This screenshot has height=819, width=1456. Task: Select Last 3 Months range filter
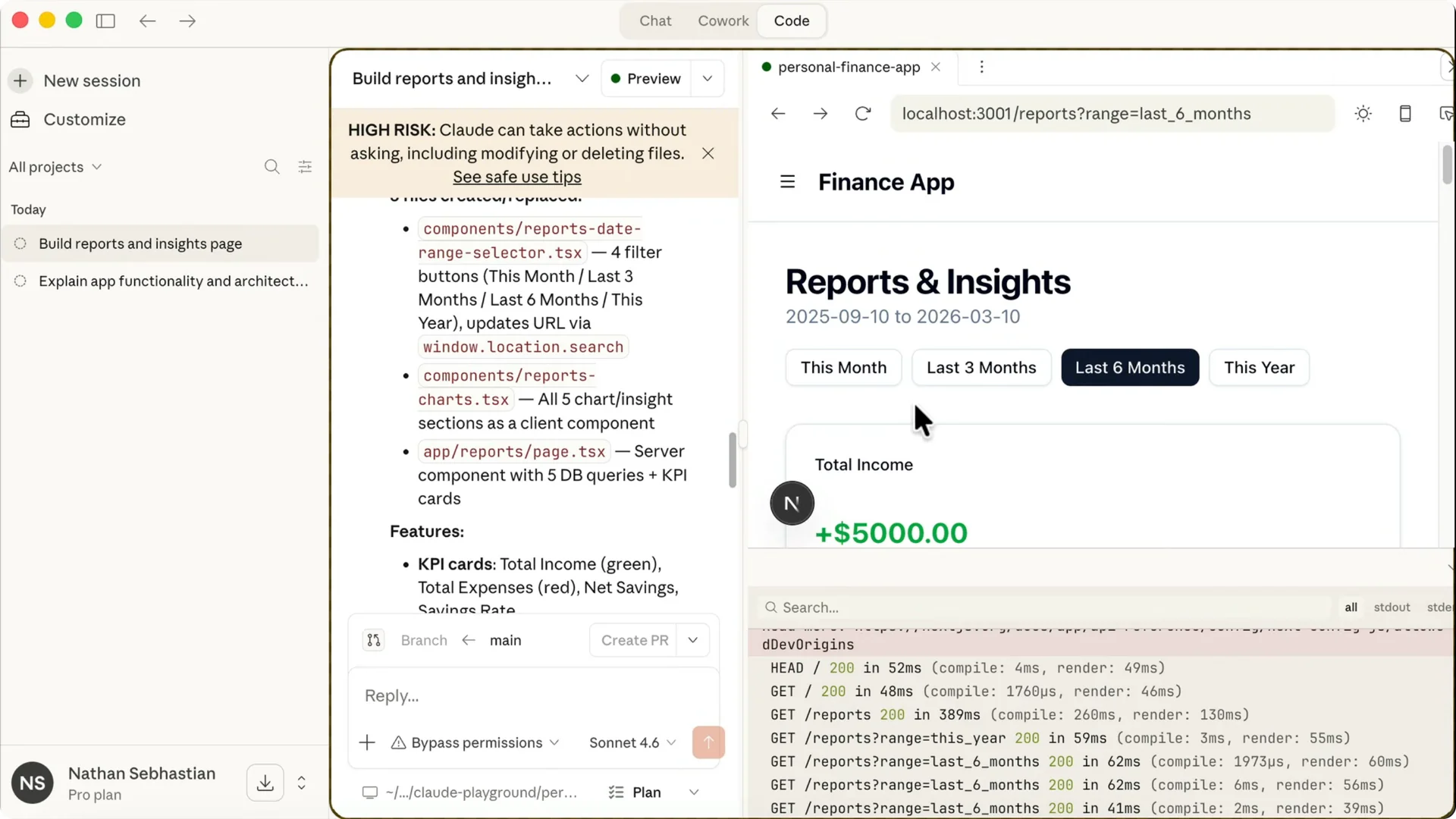(x=981, y=368)
